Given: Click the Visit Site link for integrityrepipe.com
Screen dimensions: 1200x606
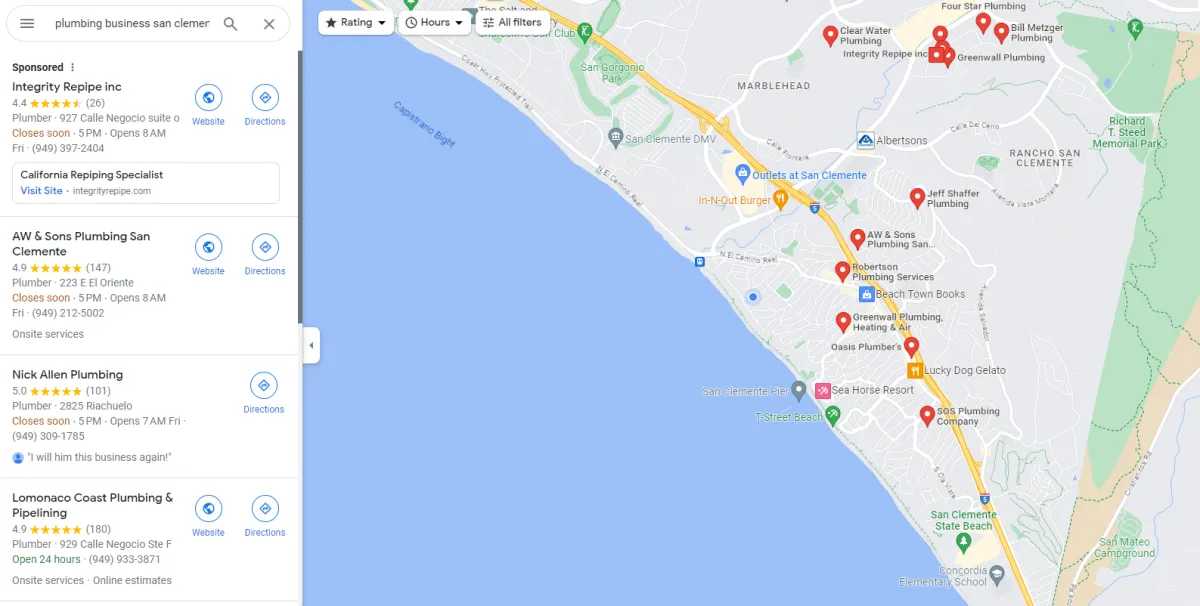Looking at the screenshot, I should [x=41, y=190].
